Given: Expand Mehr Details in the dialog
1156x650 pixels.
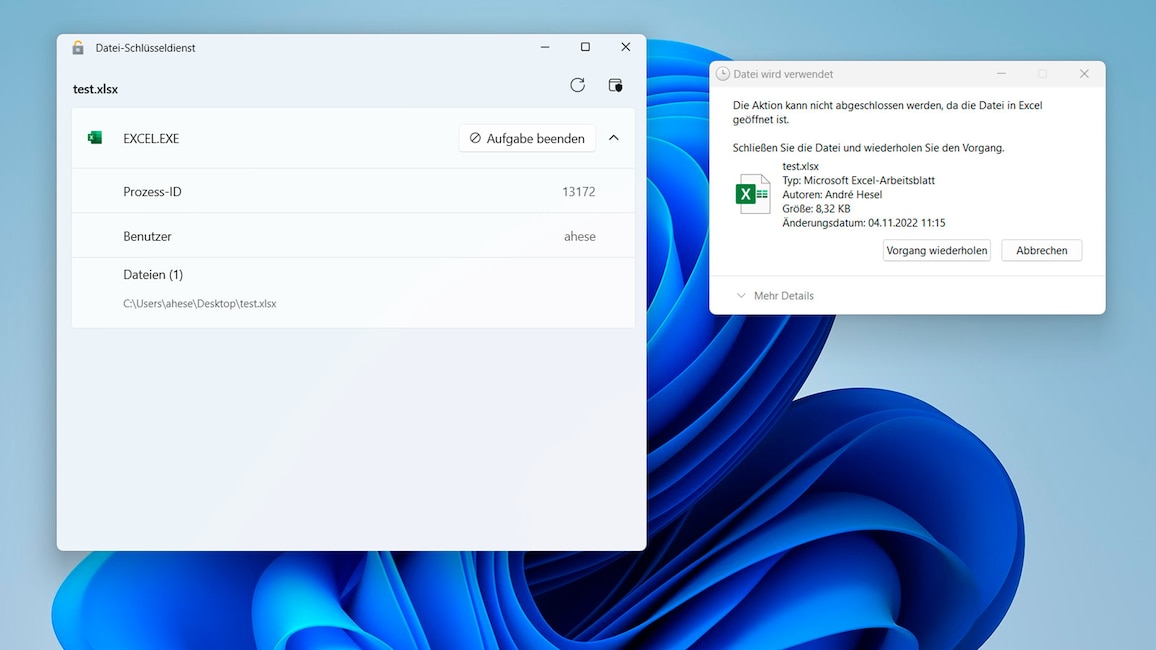Looking at the screenshot, I should click(x=775, y=296).
